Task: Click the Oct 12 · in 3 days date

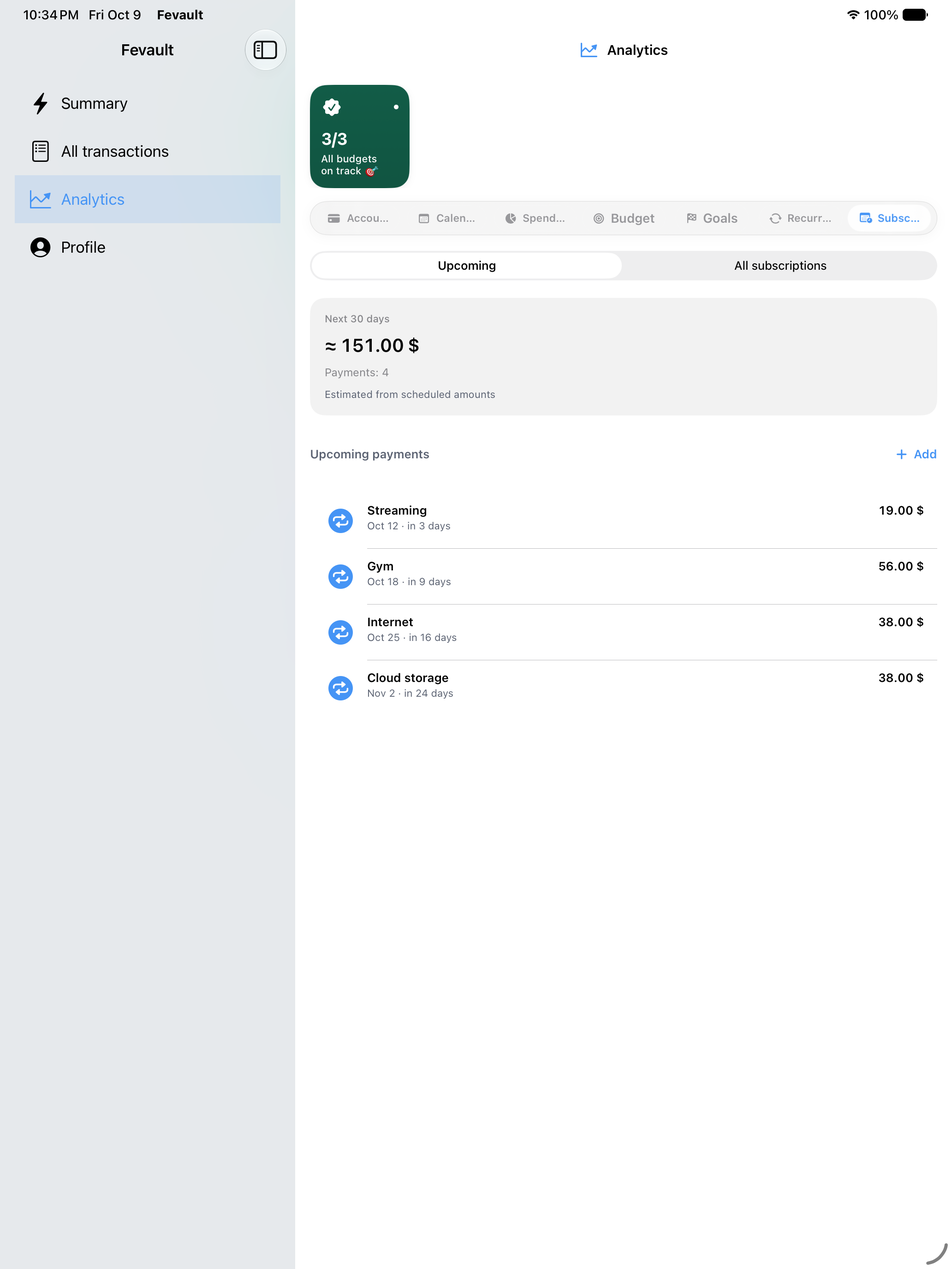Action: 409,526
